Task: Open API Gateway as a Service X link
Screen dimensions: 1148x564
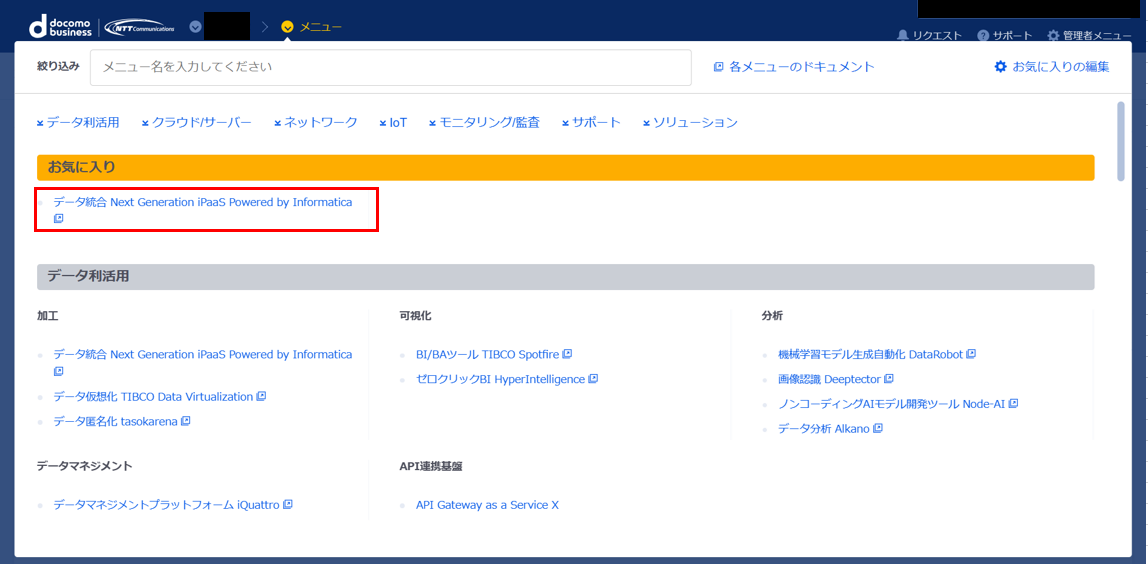Action: click(487, 505)
